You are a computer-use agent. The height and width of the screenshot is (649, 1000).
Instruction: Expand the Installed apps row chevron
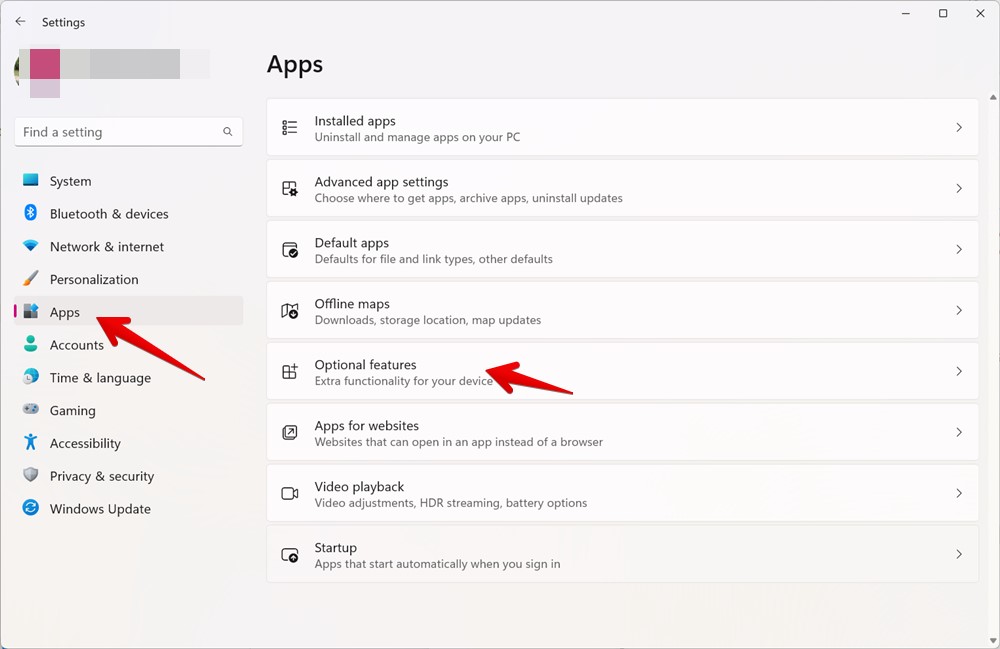958,128
